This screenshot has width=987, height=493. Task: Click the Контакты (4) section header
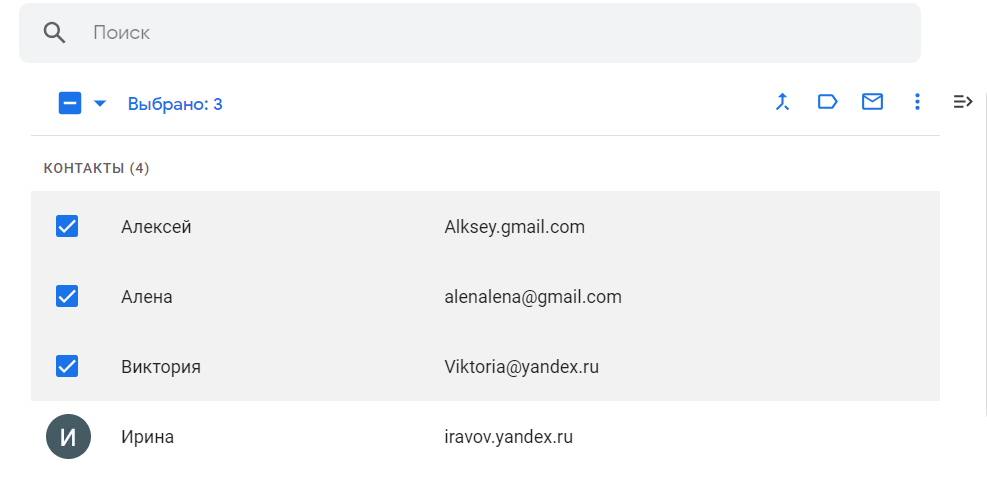click(x=96, y=168)
